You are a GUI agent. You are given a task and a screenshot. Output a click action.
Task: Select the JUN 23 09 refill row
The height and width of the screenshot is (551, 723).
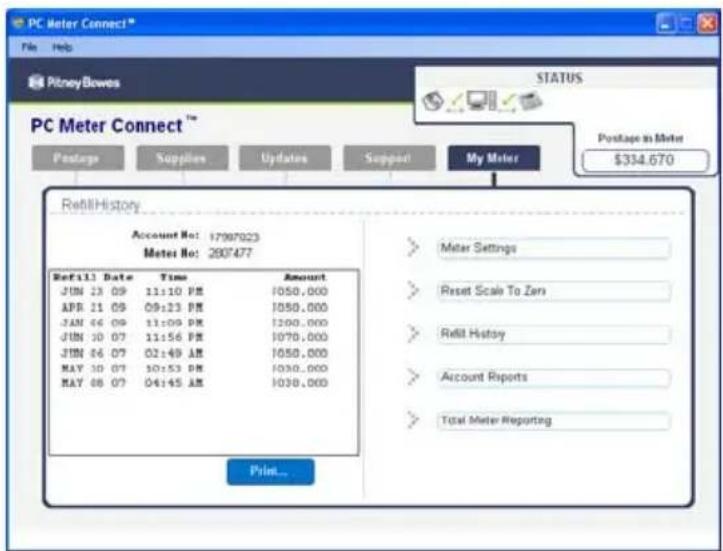click(194, 291)
